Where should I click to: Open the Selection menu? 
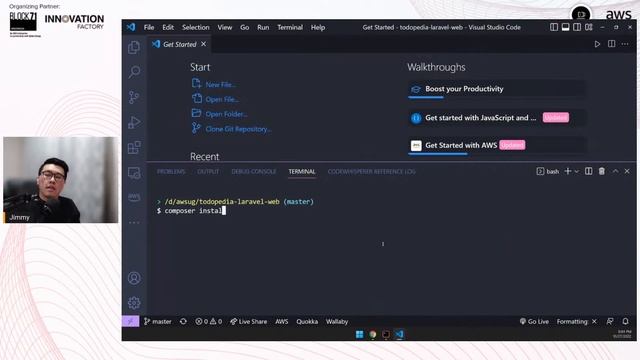tap(196, 27)
